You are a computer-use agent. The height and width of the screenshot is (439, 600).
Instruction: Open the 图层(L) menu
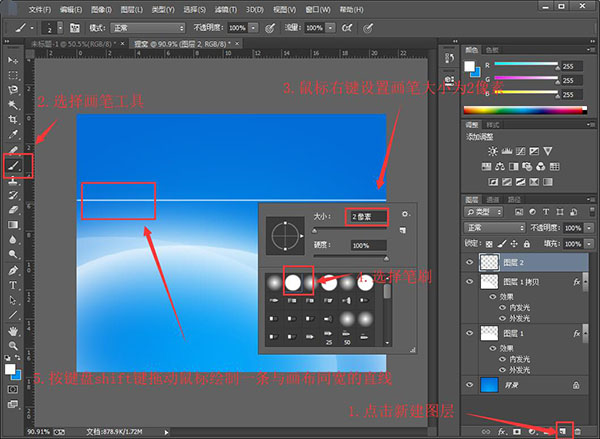[132, 9]
